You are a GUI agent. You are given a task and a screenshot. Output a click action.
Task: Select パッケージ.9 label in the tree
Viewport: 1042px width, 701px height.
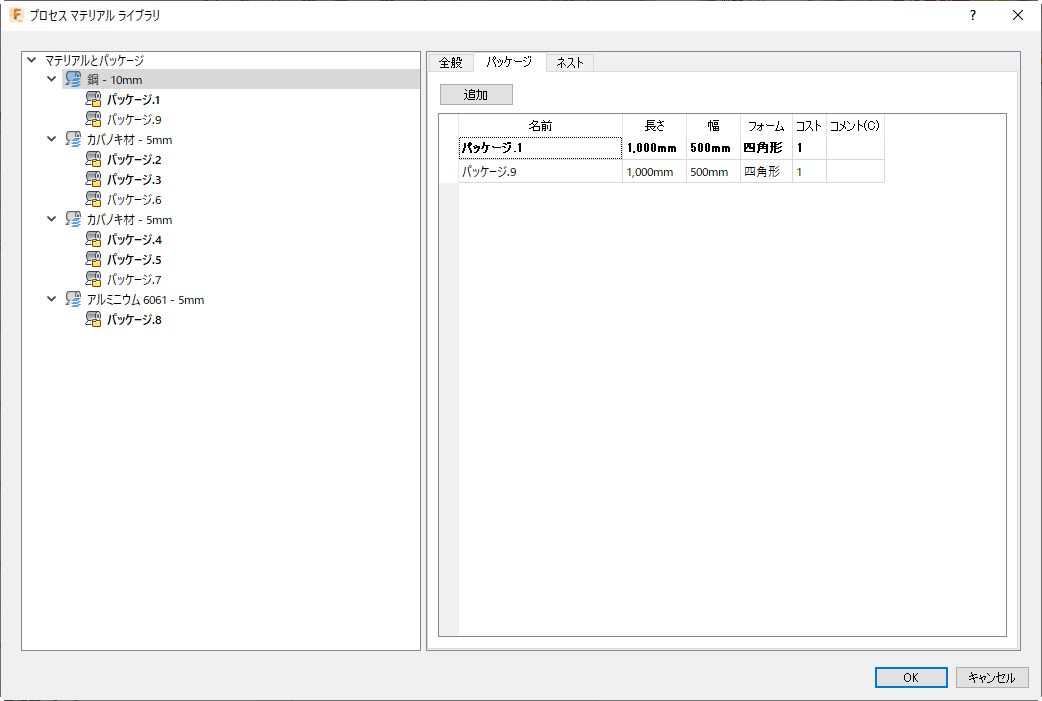tap(134, 120)
